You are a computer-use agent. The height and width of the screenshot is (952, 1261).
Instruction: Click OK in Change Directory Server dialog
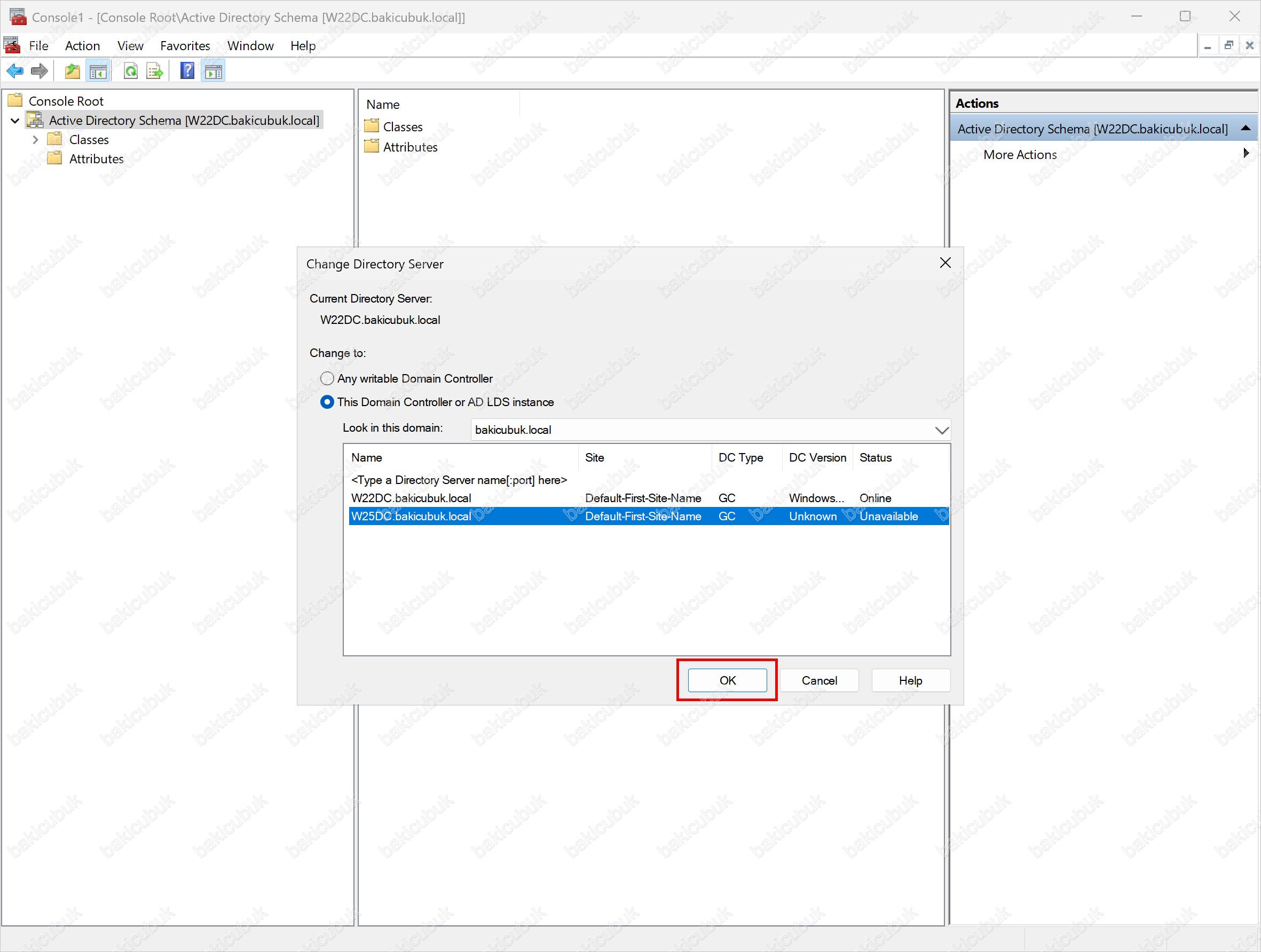pyautogui.click(x=728, y=680)
